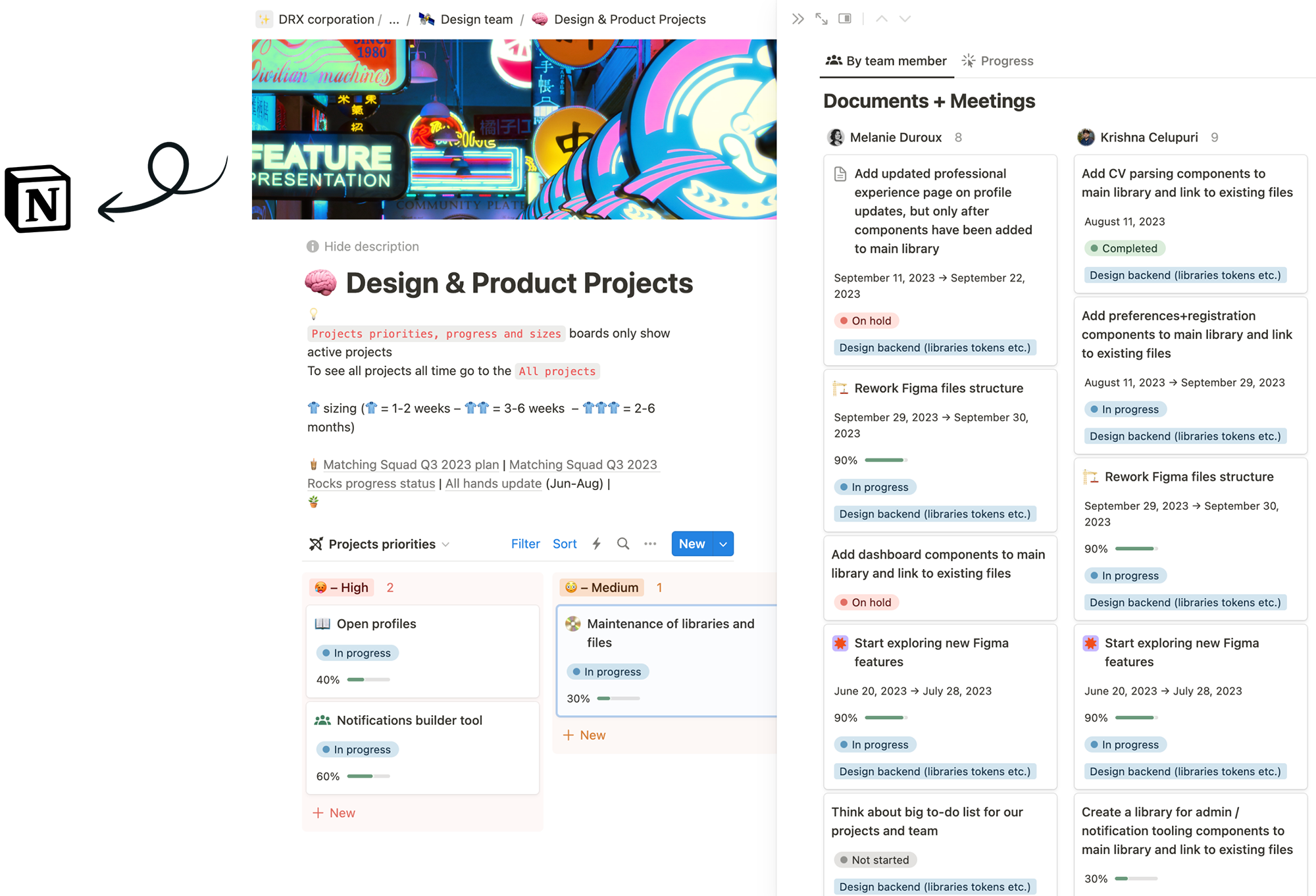Image resolution: width=1316 pixels, height=896 pixels.
Task: Expand the Projects priorities view dropdown
Action: 445,545
